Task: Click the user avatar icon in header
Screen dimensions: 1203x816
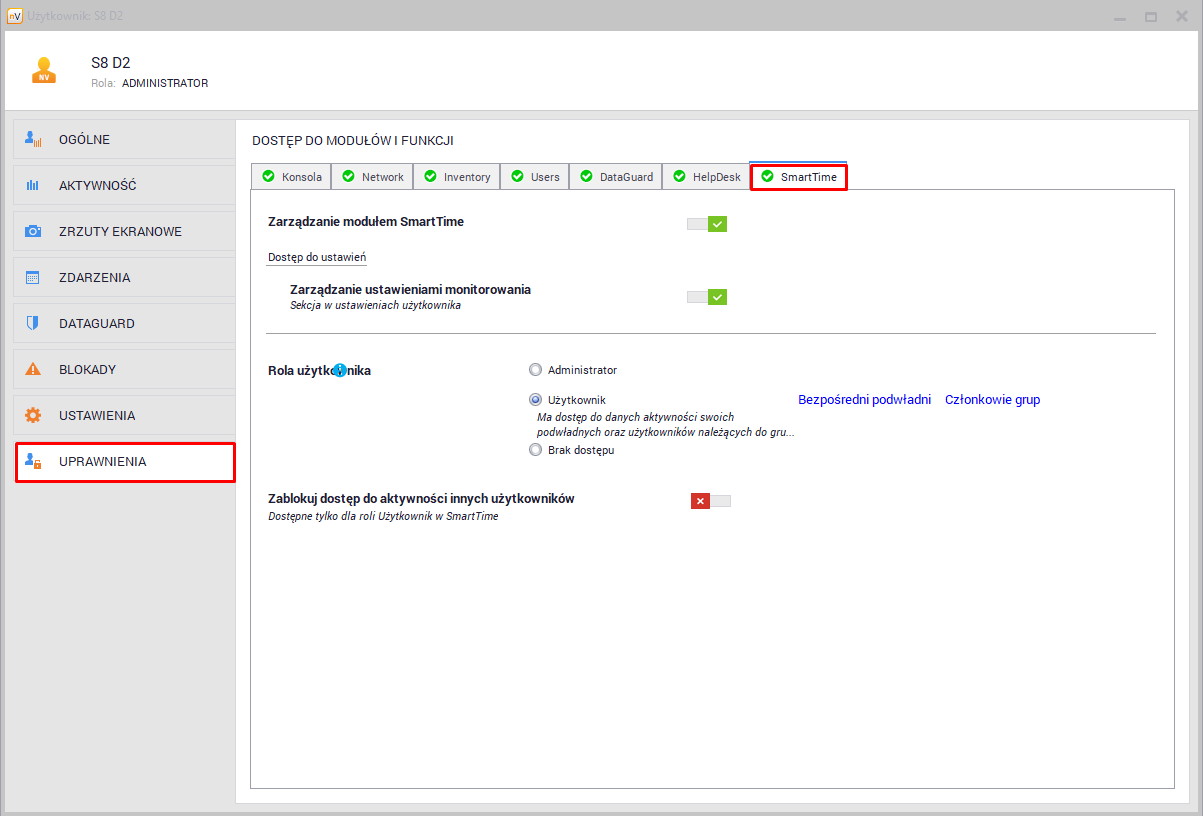Action: coord(43,71)
